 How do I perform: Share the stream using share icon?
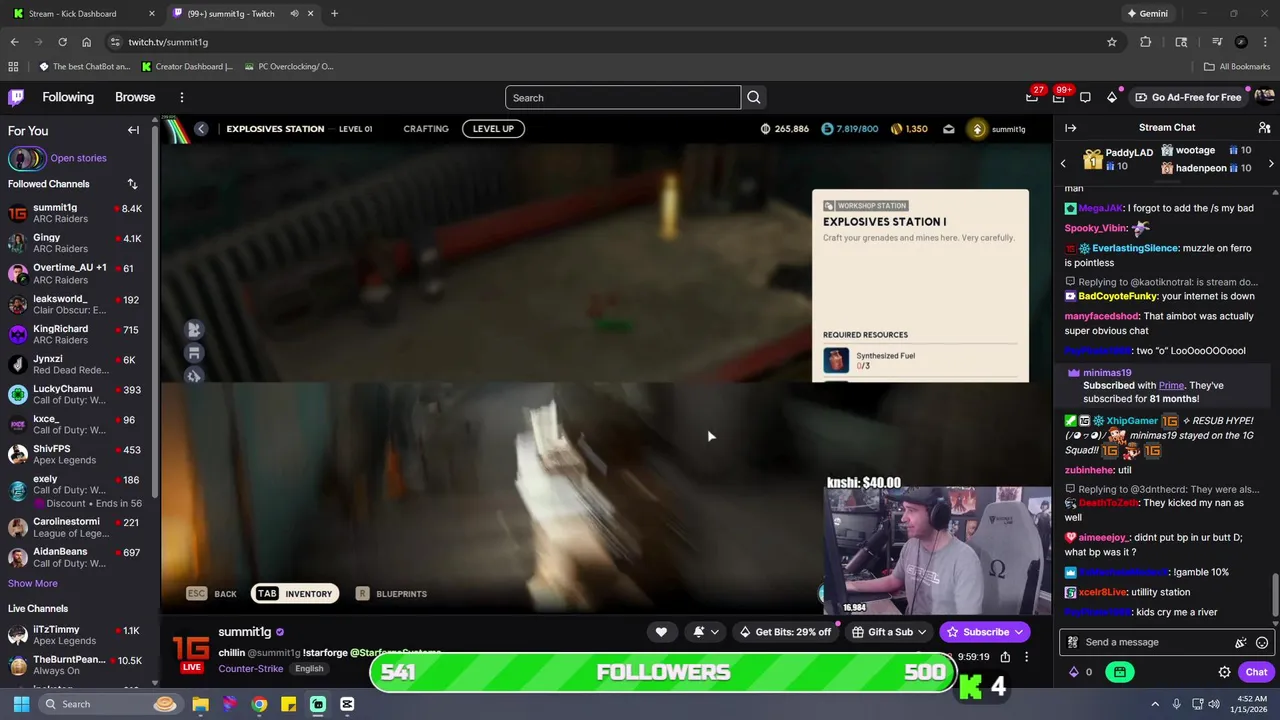tap(1005, 657)
